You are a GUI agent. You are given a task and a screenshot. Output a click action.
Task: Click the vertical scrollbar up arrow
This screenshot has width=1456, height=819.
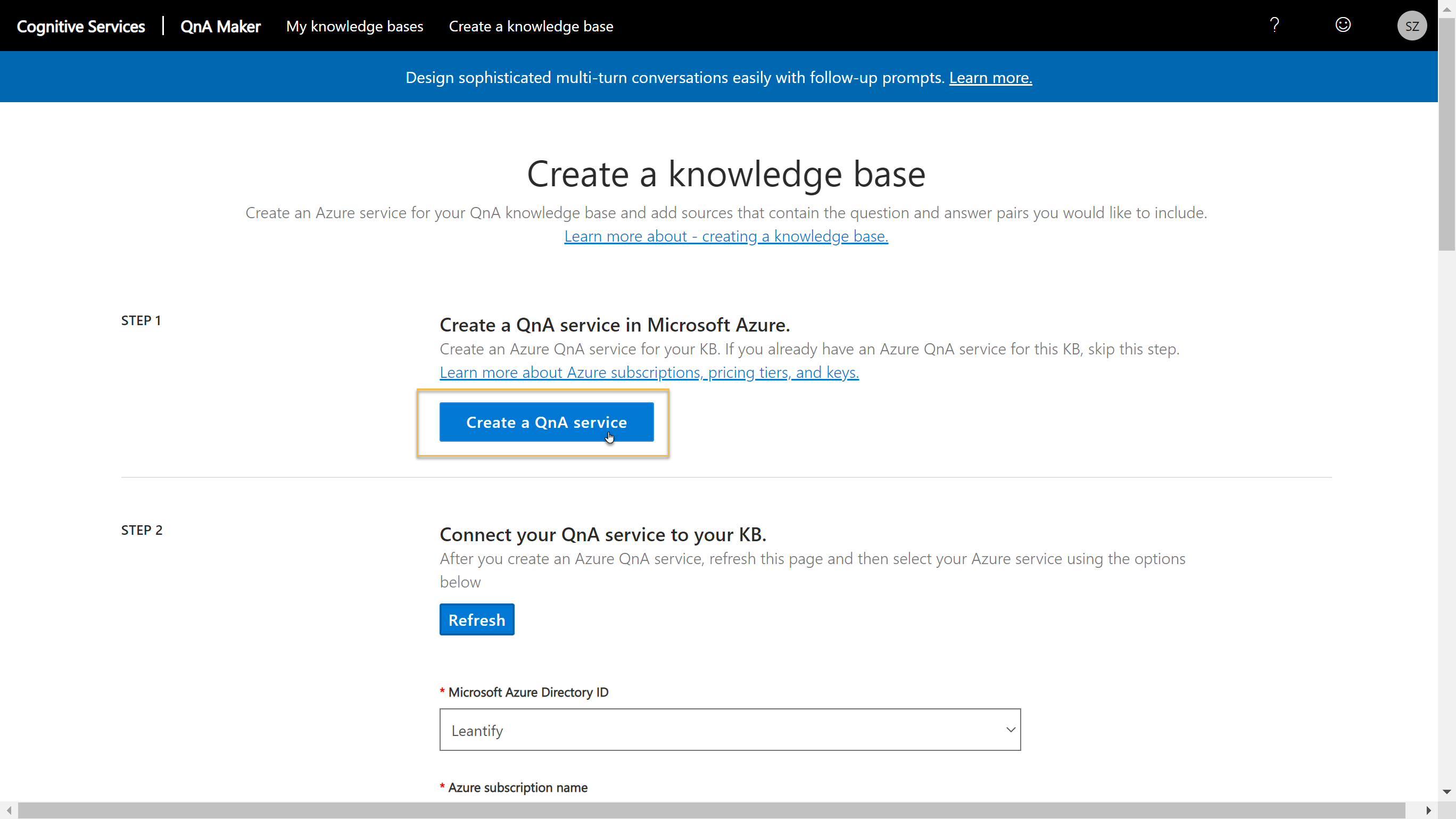pyautogui.click(x=1446, y=9)
